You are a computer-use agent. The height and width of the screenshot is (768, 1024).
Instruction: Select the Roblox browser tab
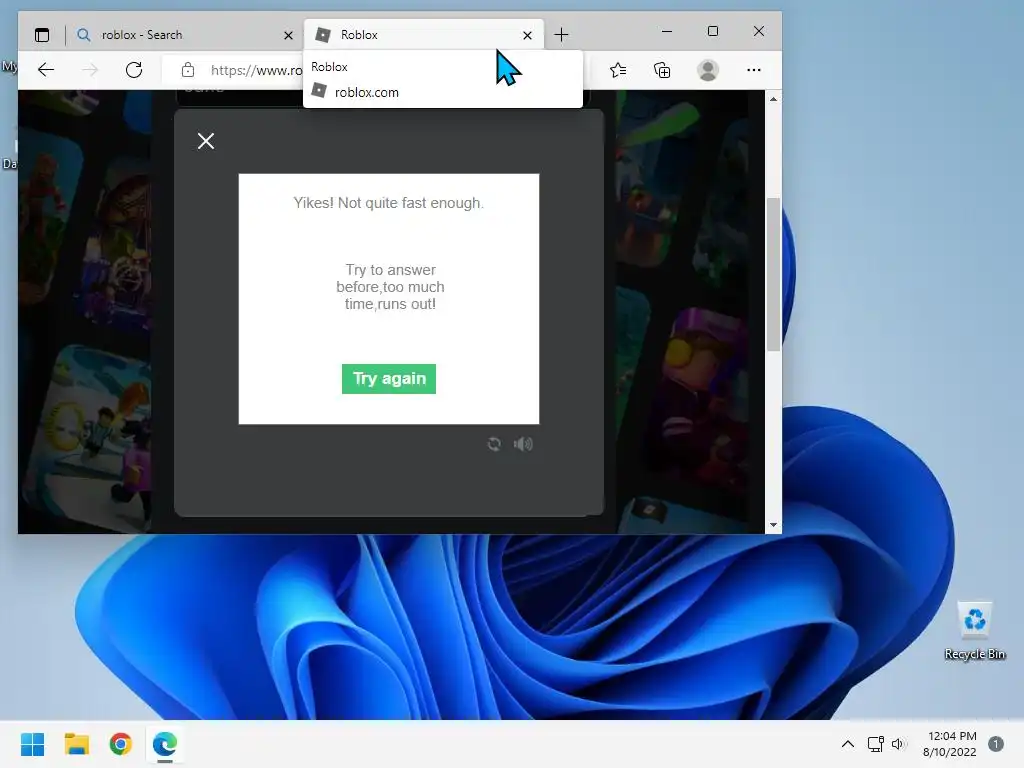pos(424,35)
